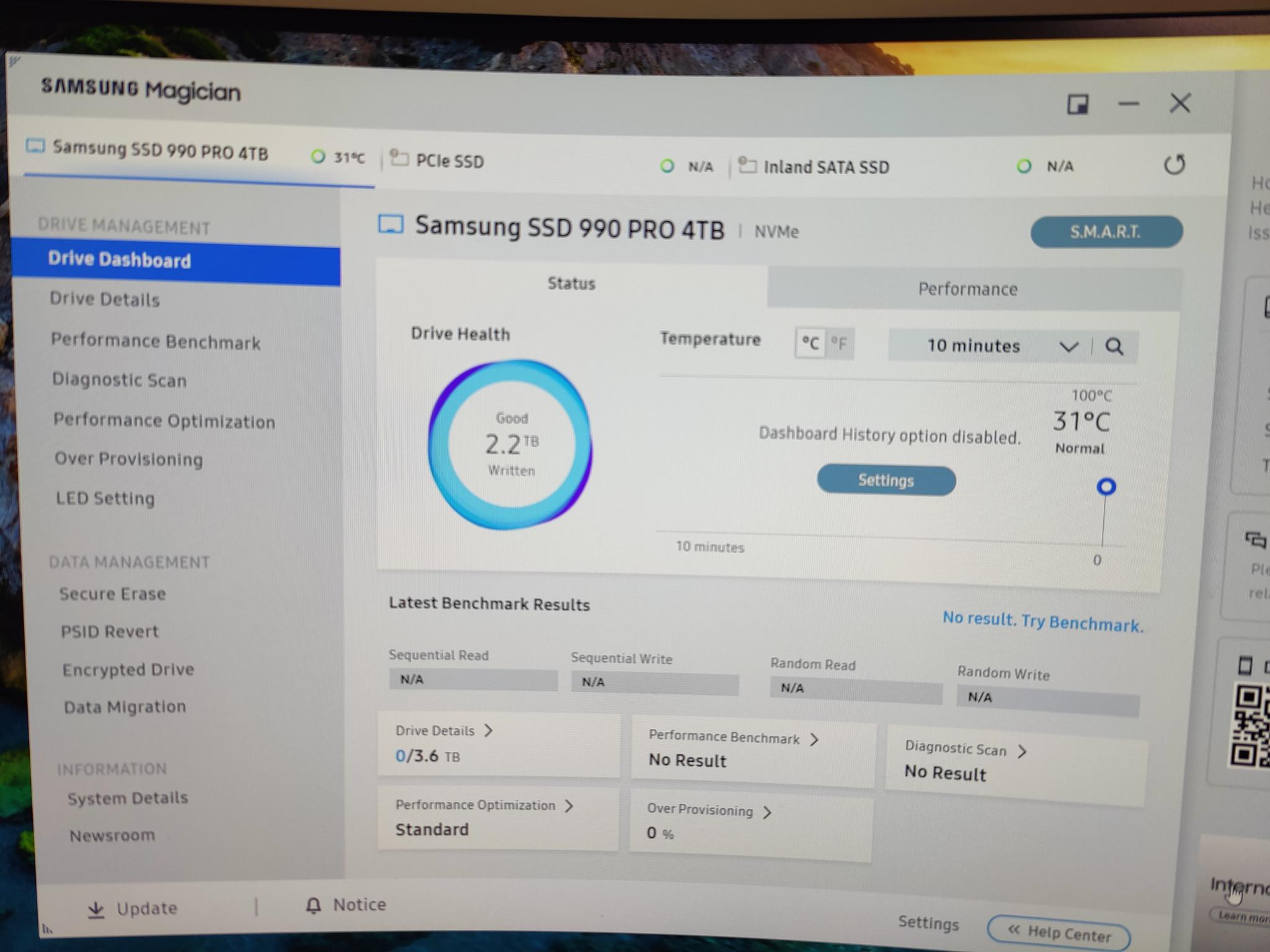Open Performance Benchmark in sidebar
Screen dimensions: 1270x952
coord(156,341)
